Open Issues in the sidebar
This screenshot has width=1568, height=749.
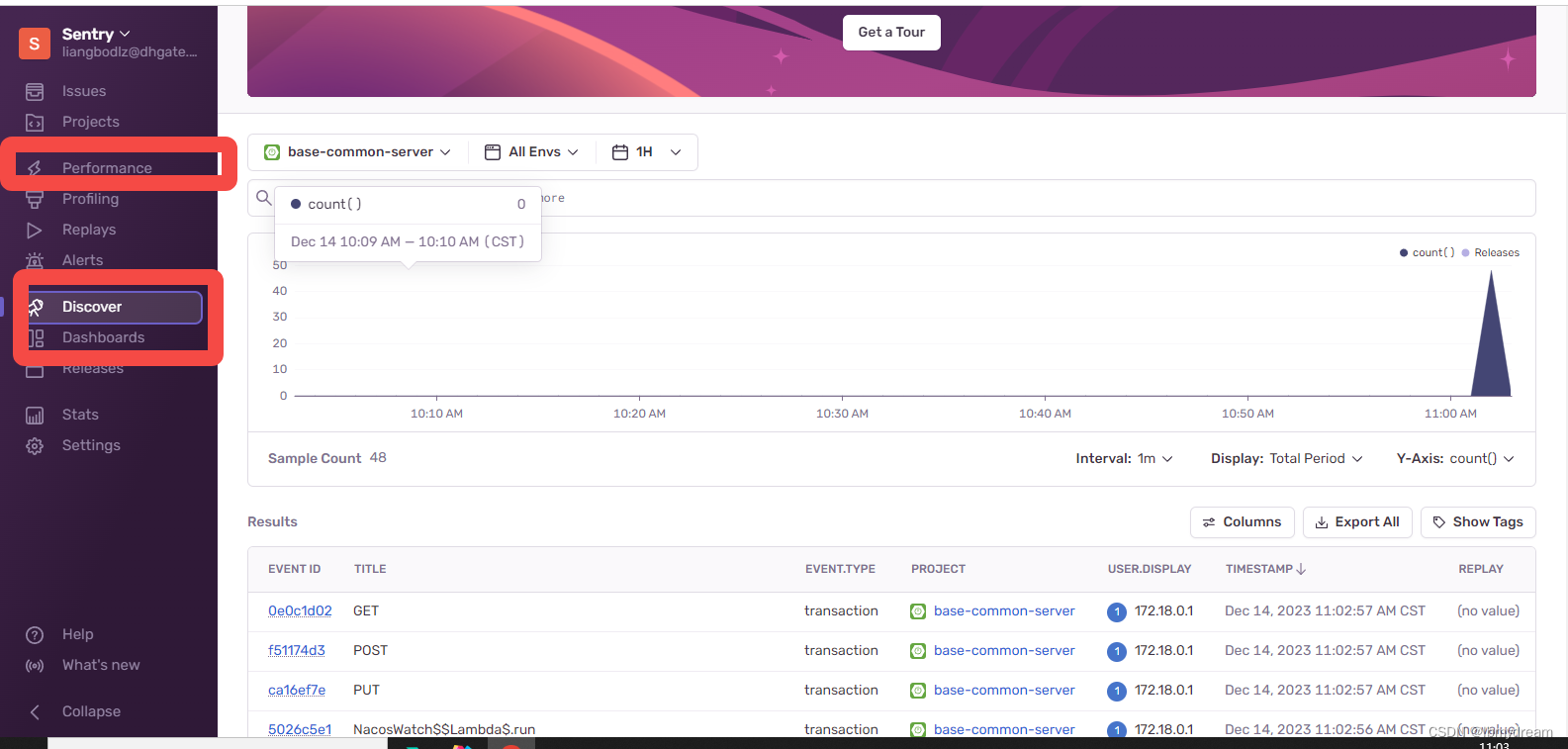(84, 92)
